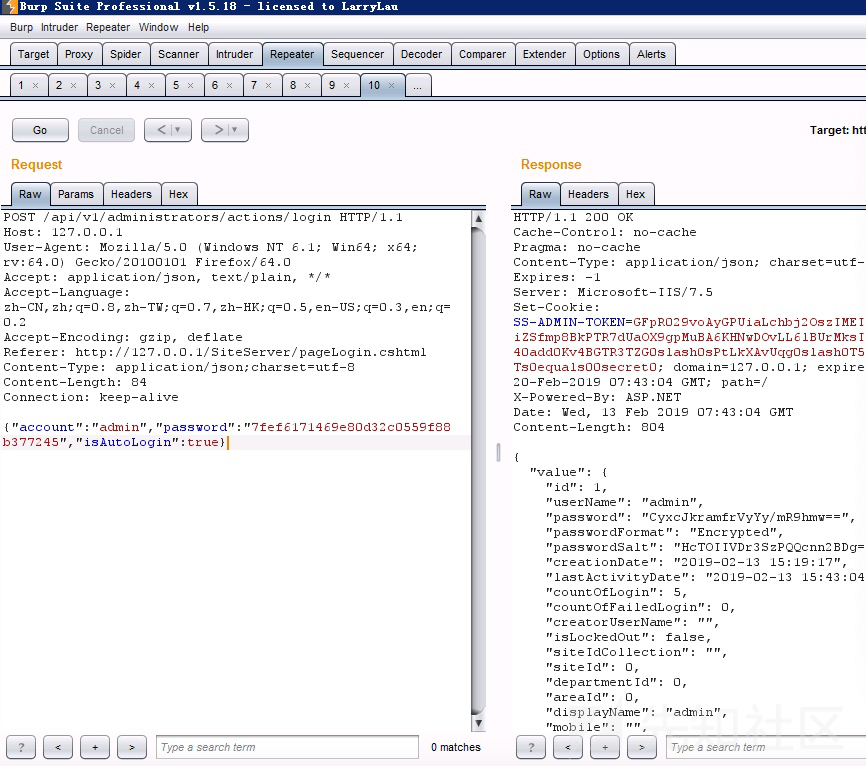The width and height of the screenshot is (866, 766).
Task: Switch to the Proxy tab
Action: click(79, 54)
